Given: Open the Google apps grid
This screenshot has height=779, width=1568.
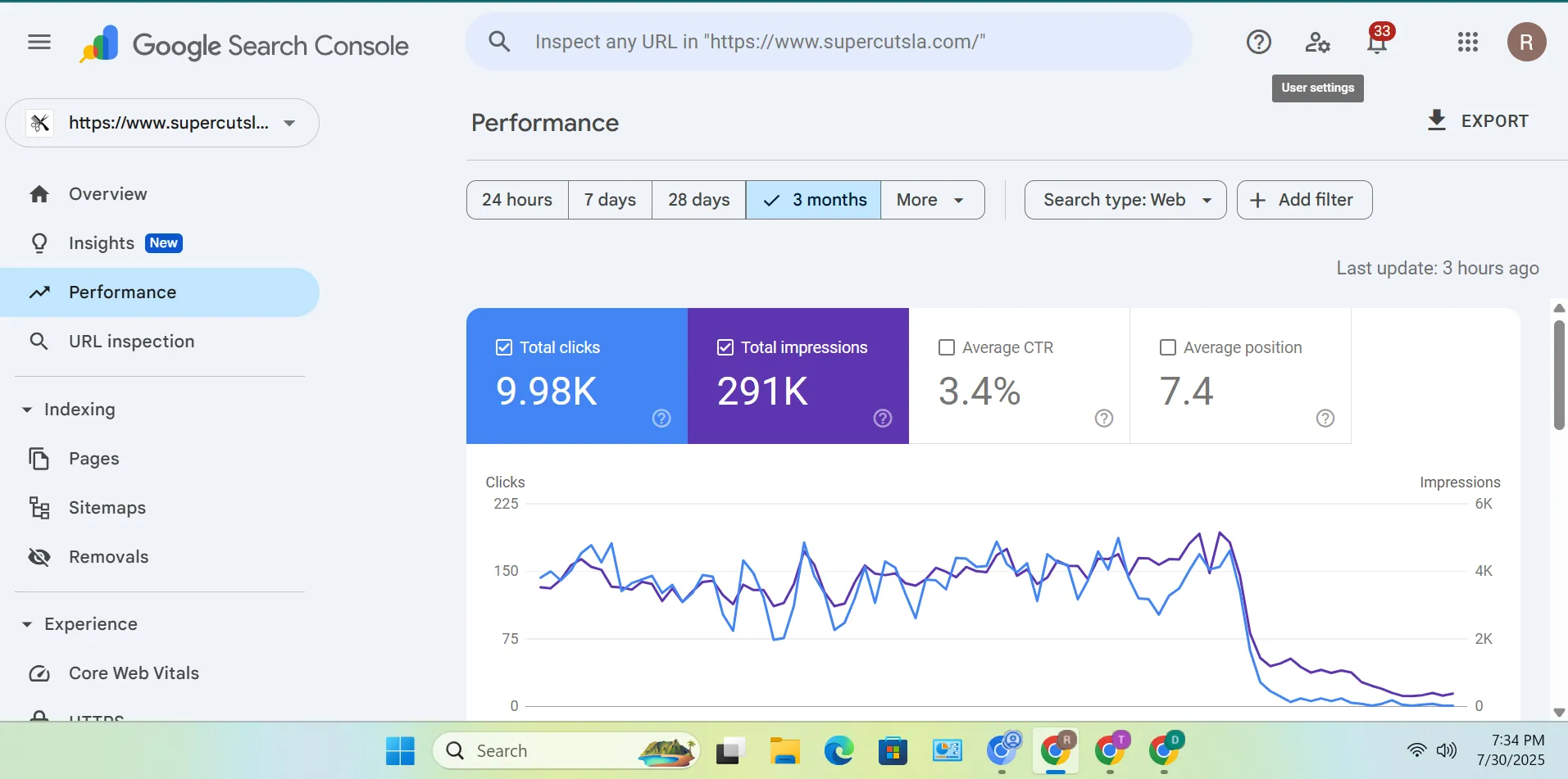Looking at the screenshot, I should coord(1467,42).
